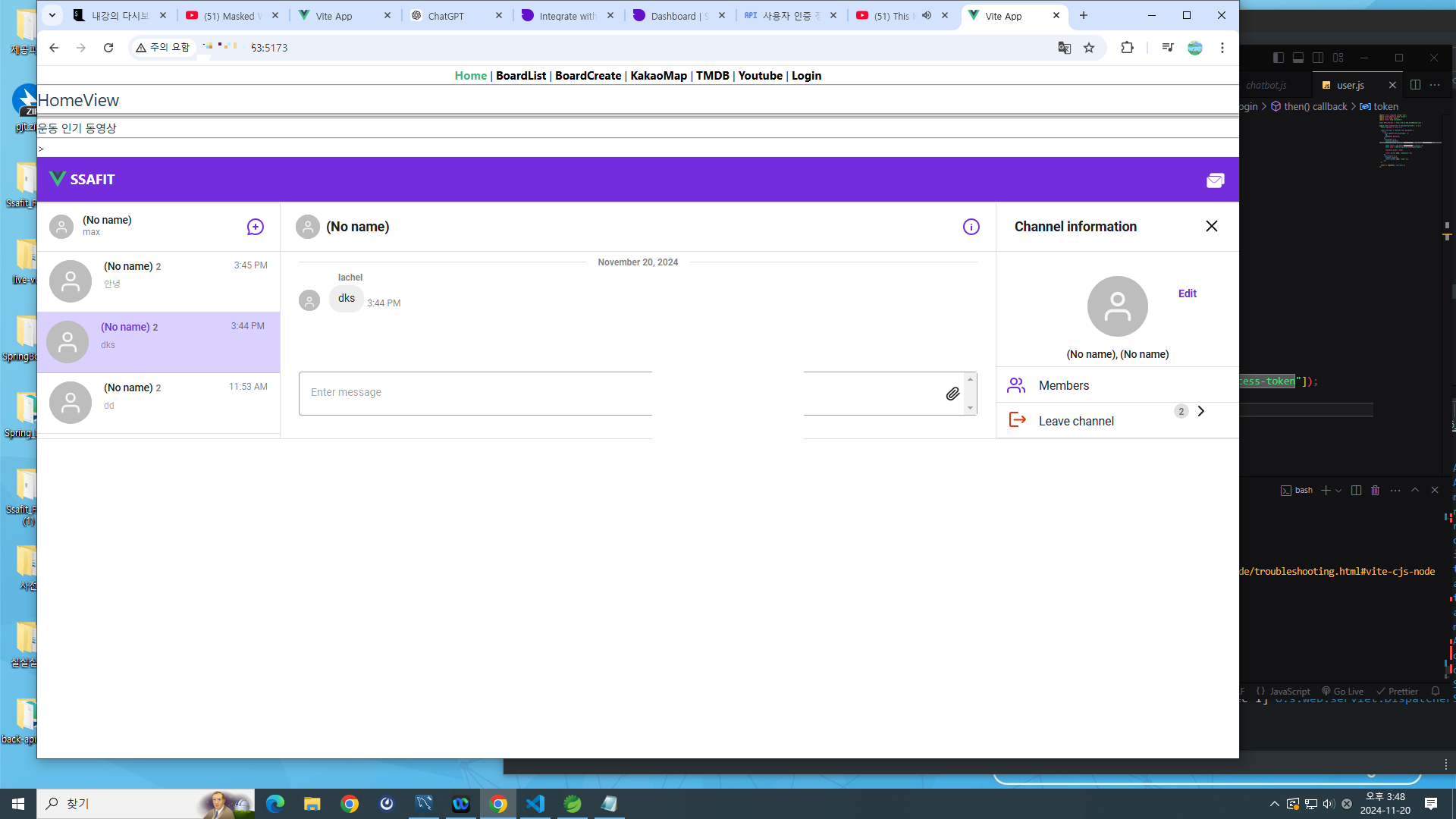
Task: Open Chrome media control icon
Action: tap(1168, 48)
